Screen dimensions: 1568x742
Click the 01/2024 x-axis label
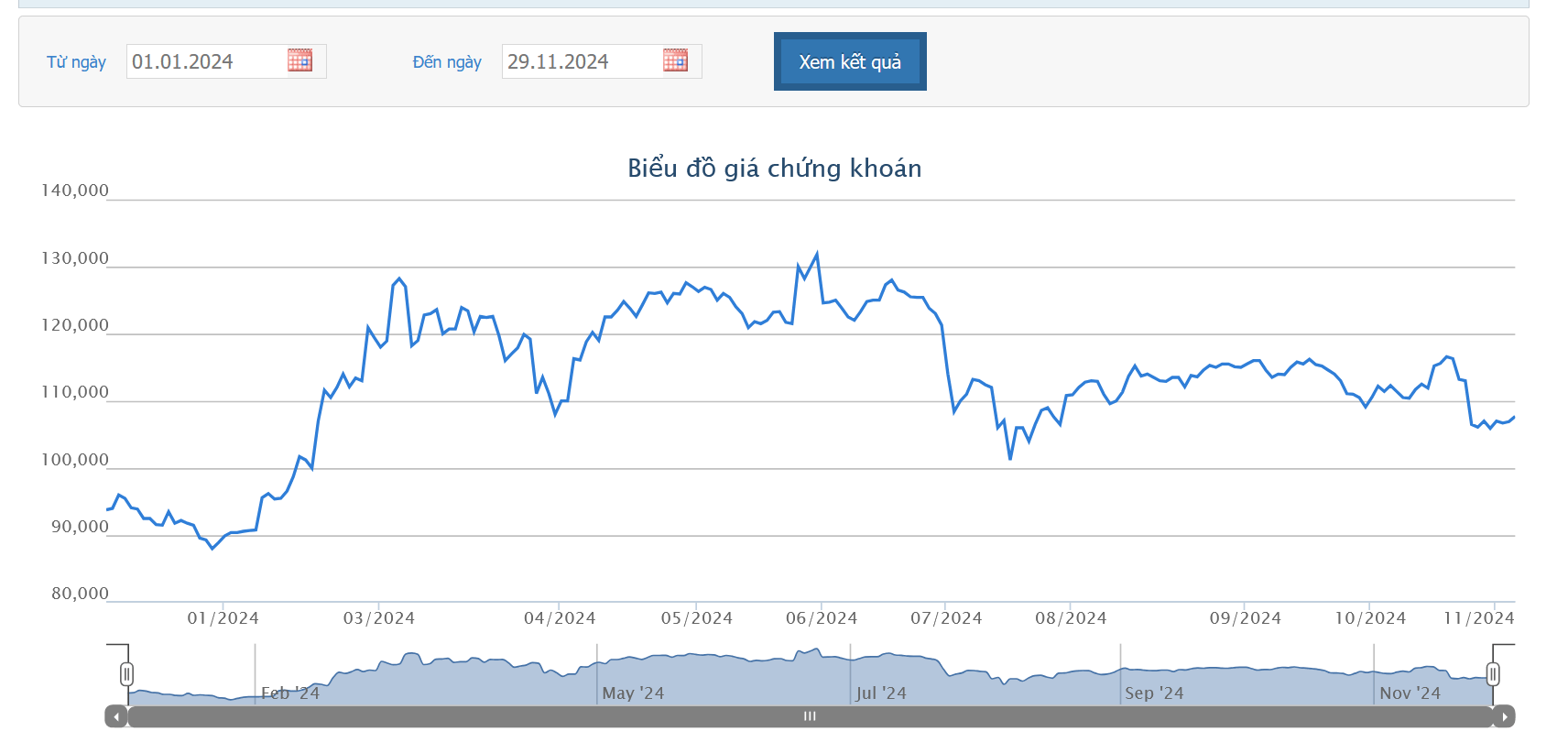[223, 618]
